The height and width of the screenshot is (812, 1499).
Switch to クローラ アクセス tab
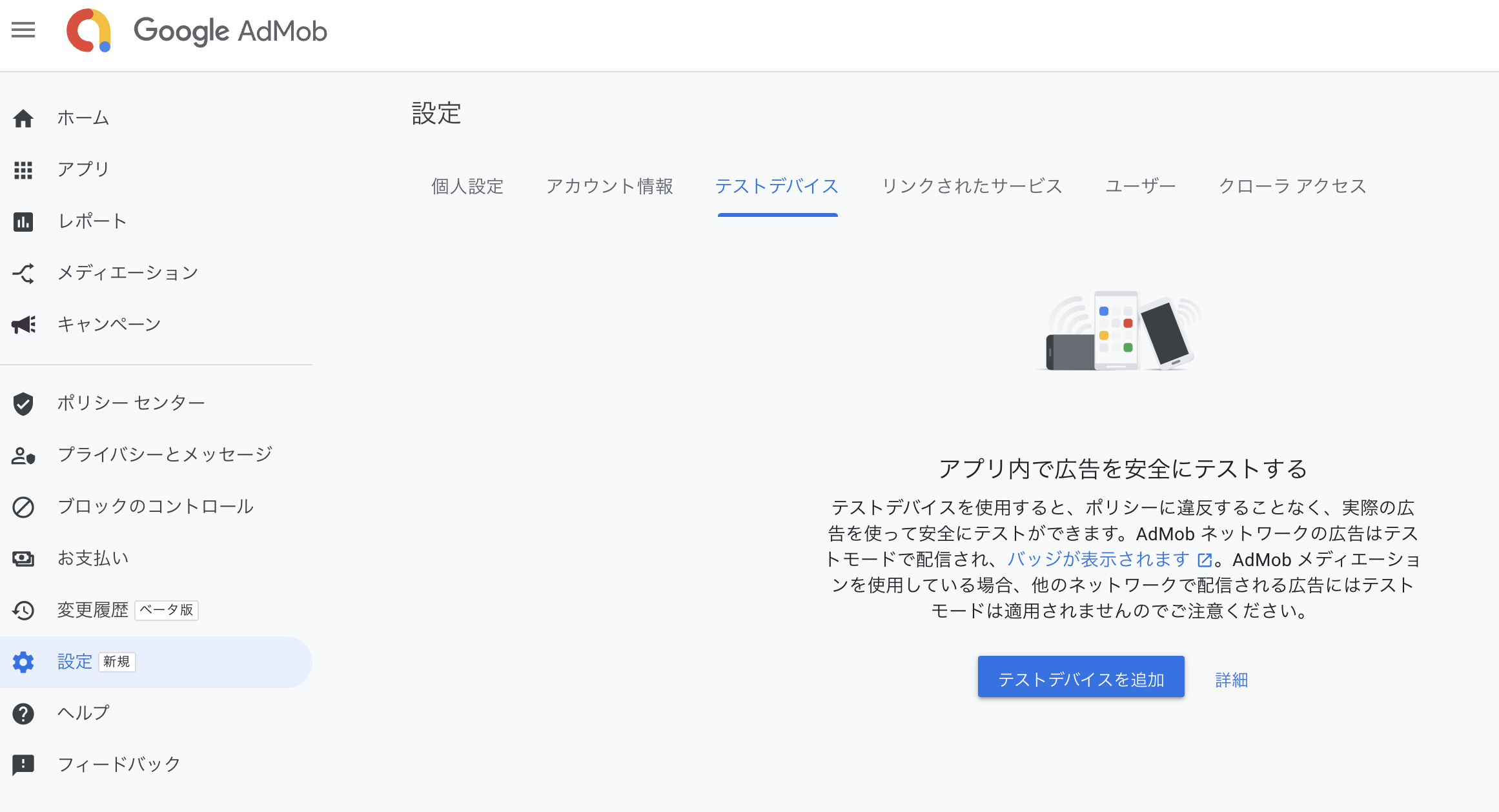pos(1292,187)
